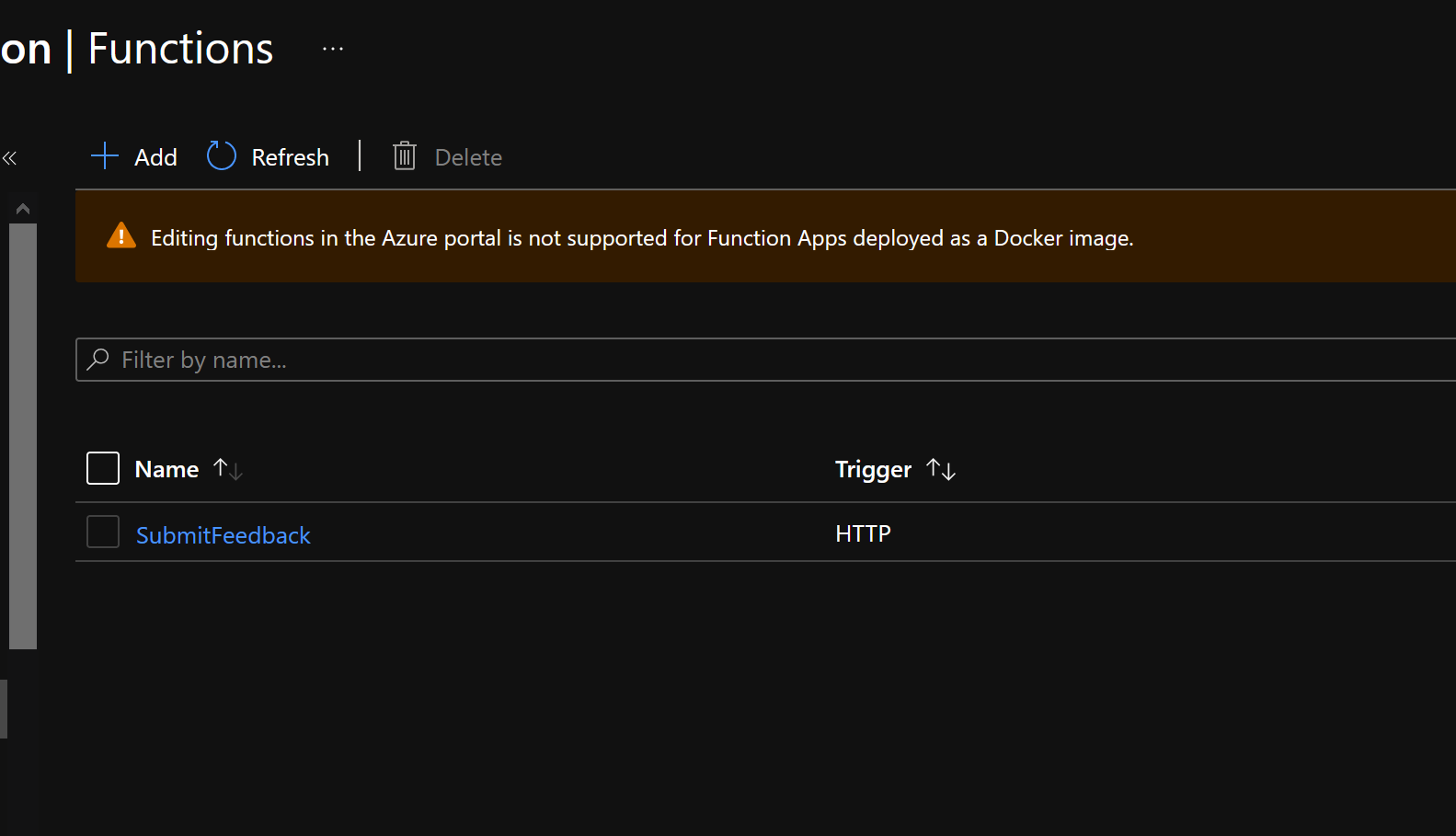
Task: Open the SubmitFeedback function link
Action: [x=224, y=535]
